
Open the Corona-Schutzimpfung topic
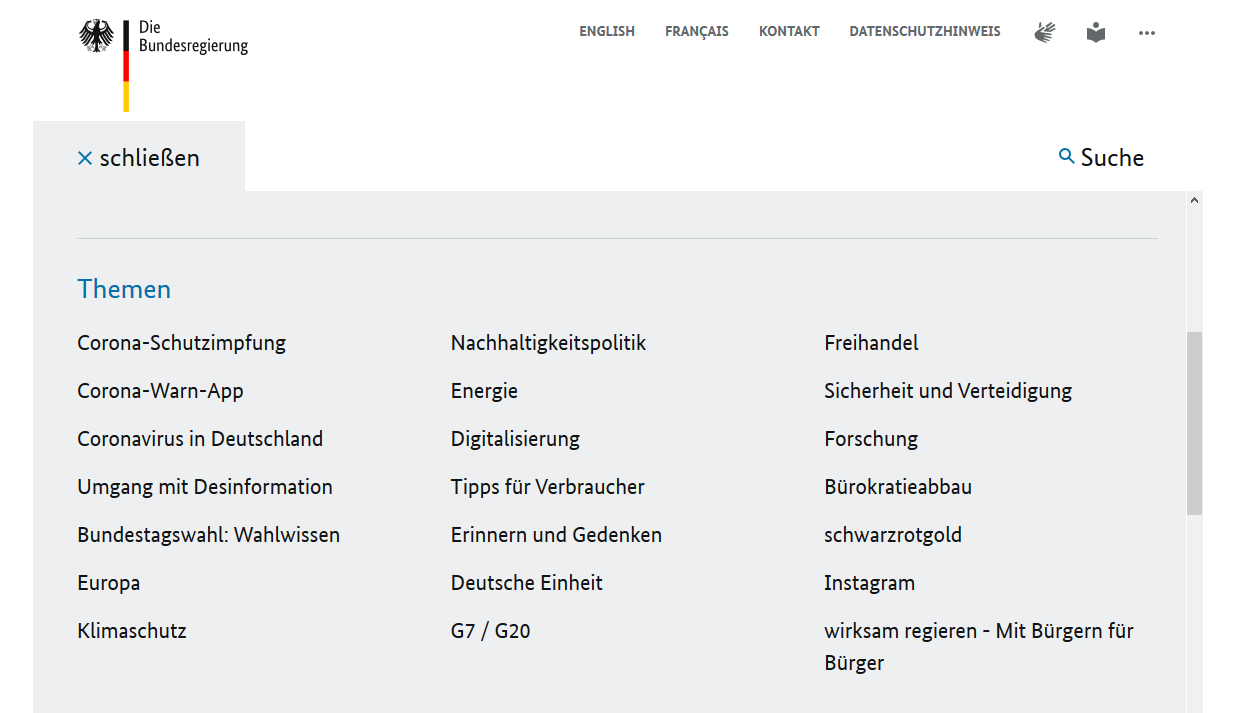pyautogui.click(x=181, y=343)
